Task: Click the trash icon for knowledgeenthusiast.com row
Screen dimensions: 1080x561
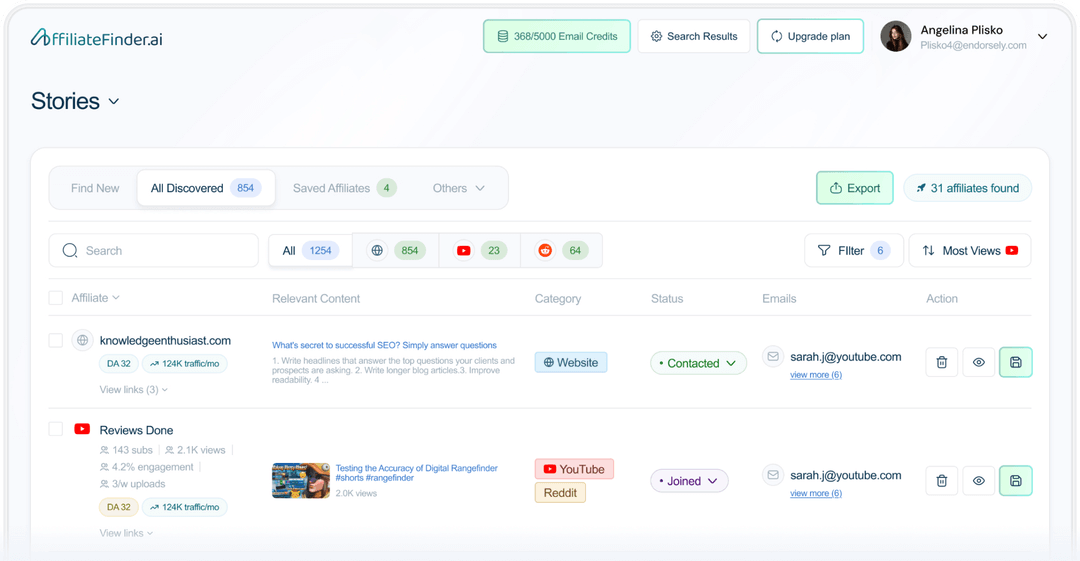Action: (941, 362)
